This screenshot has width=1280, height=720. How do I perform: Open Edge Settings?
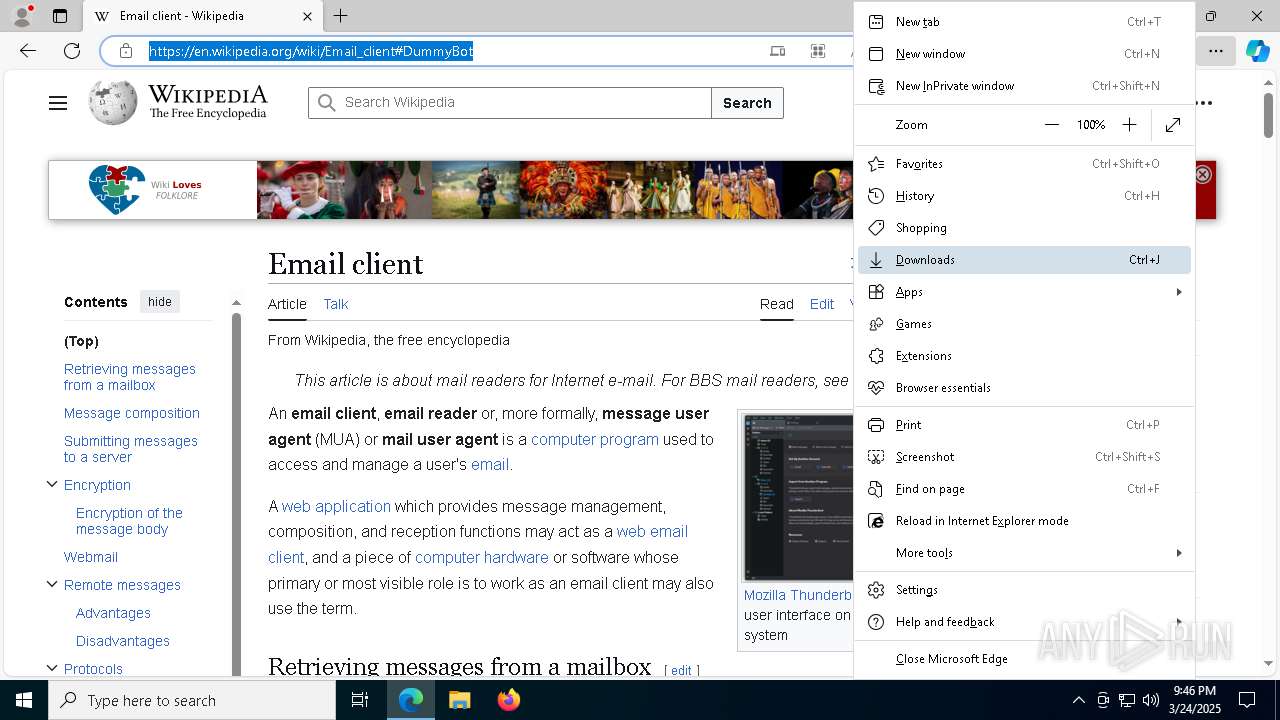coord(1024,590)
